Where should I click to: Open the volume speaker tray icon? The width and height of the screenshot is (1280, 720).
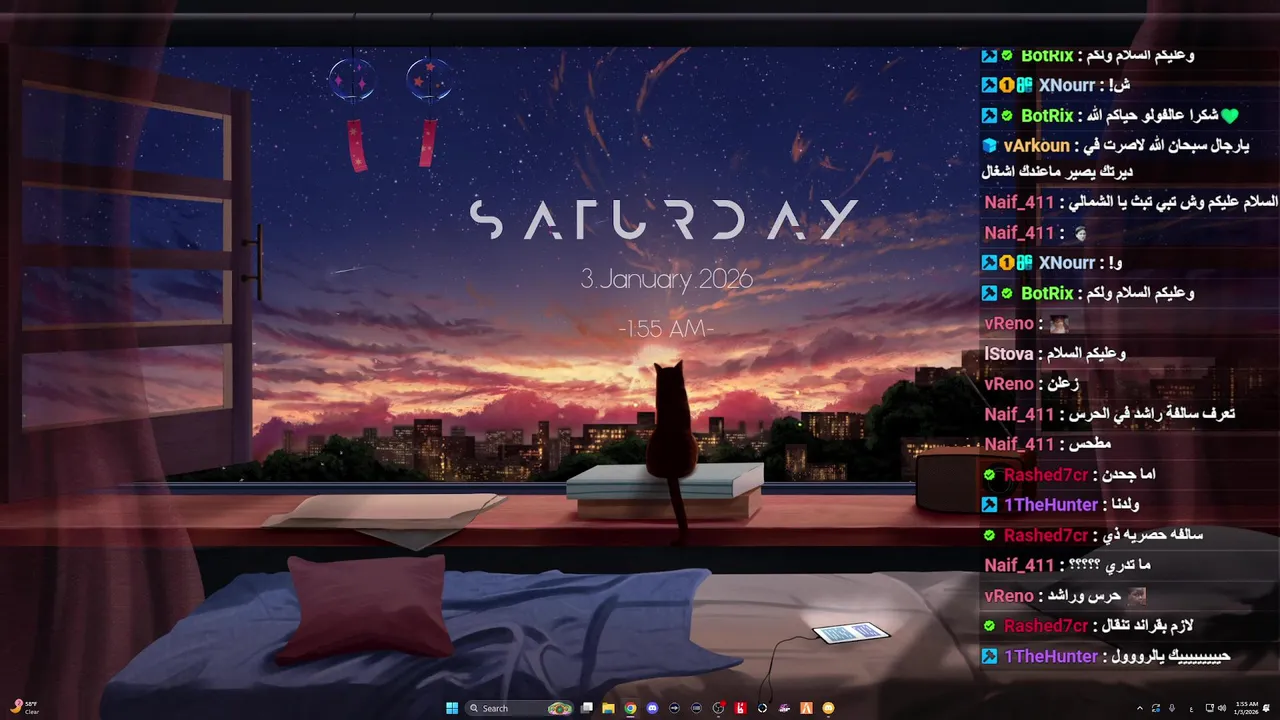[1222, 708]
